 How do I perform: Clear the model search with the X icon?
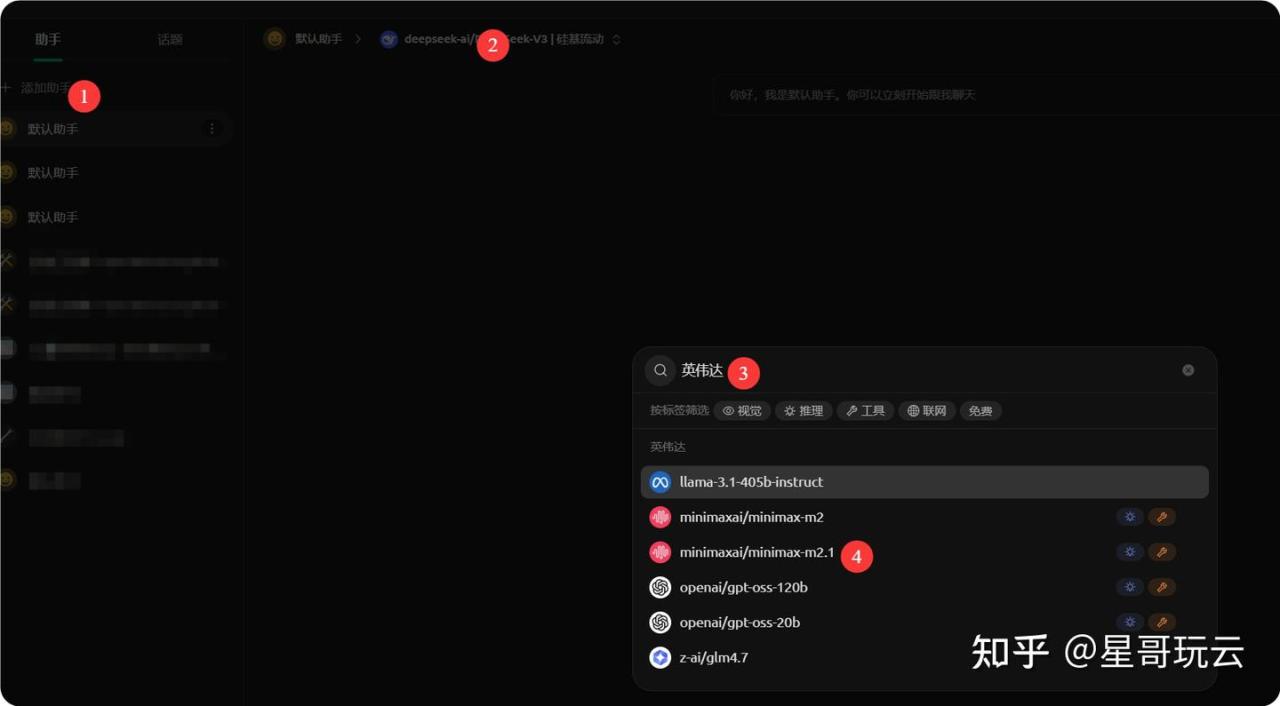coord(1188,370)
